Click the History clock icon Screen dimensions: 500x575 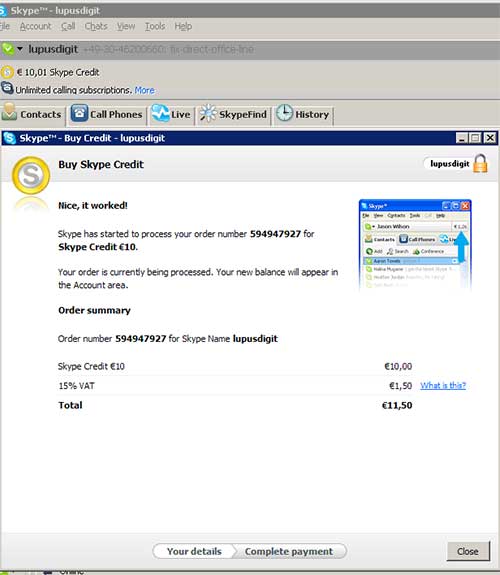pyautogui.click(x=284, y=113)
